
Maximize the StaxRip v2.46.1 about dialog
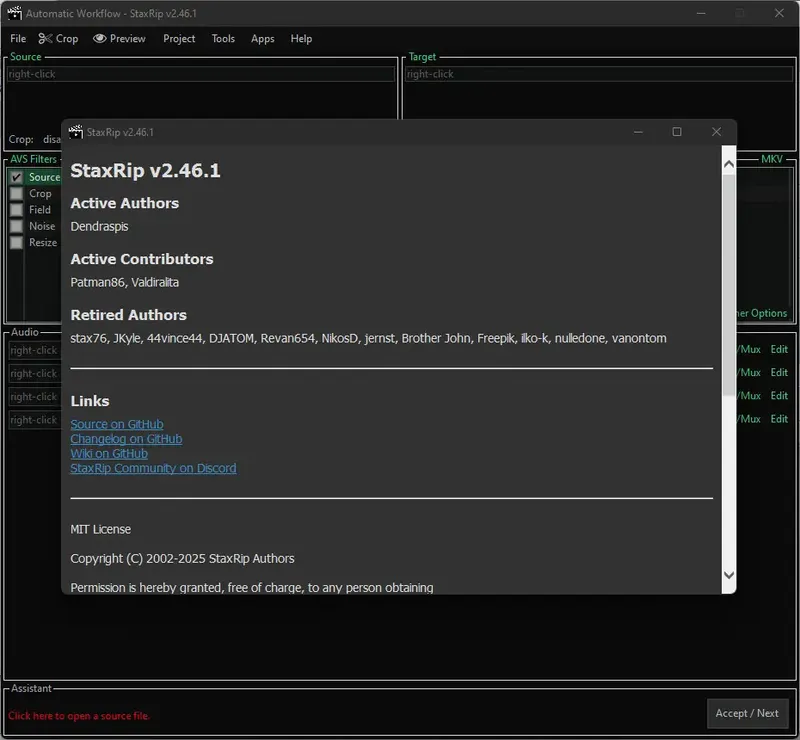[x=677, y=132]
